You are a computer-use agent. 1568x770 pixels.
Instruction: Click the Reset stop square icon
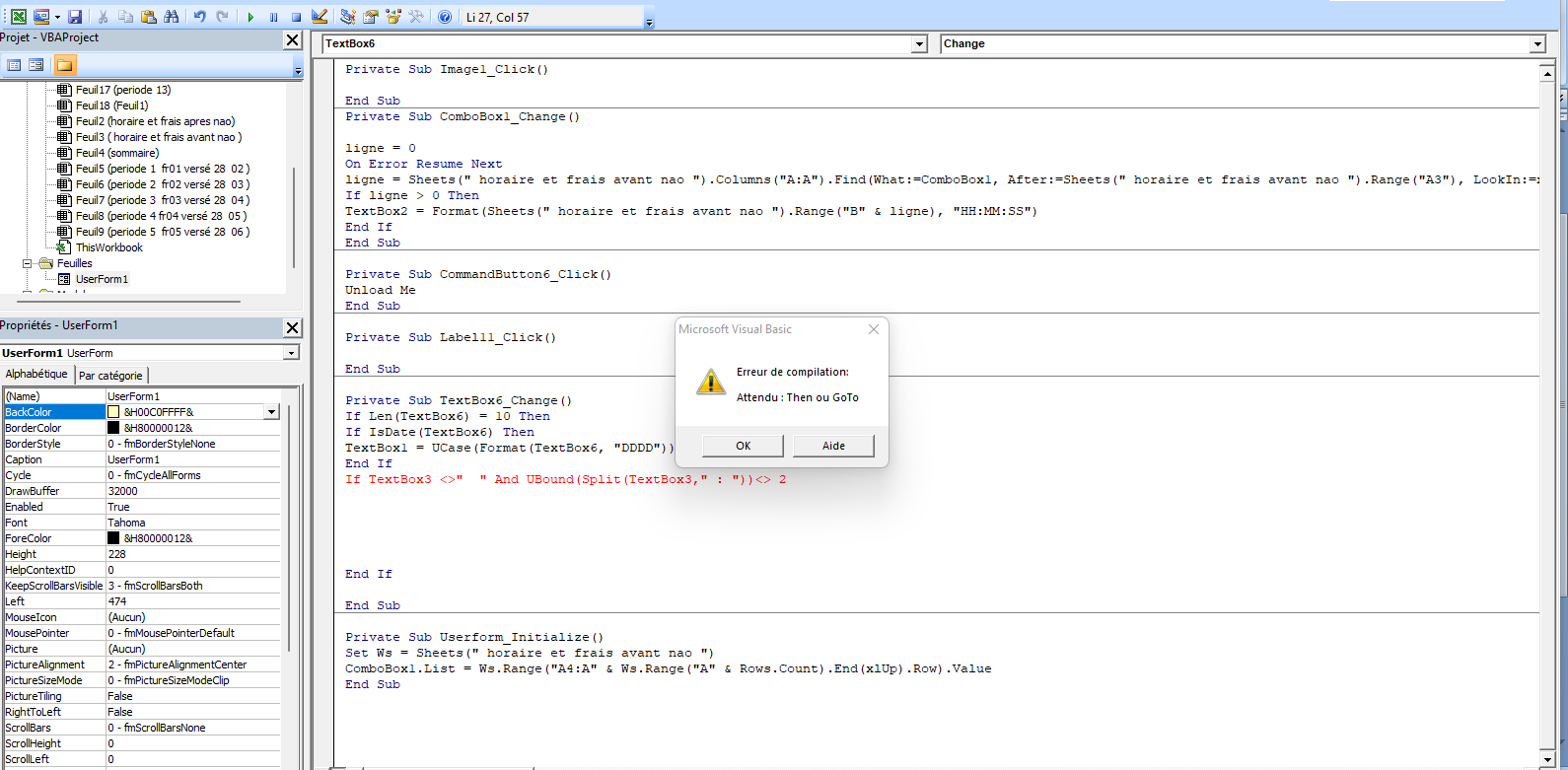point(296,17)
